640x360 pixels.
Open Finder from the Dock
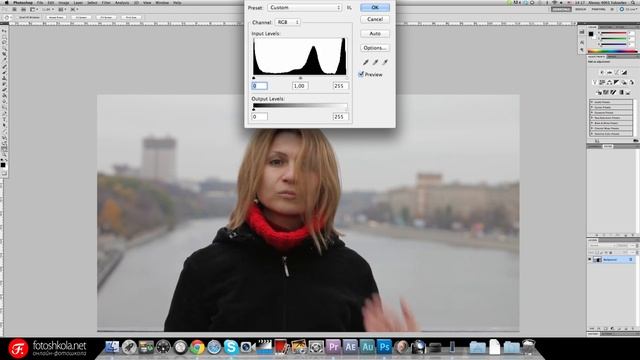tap(112, 347)
